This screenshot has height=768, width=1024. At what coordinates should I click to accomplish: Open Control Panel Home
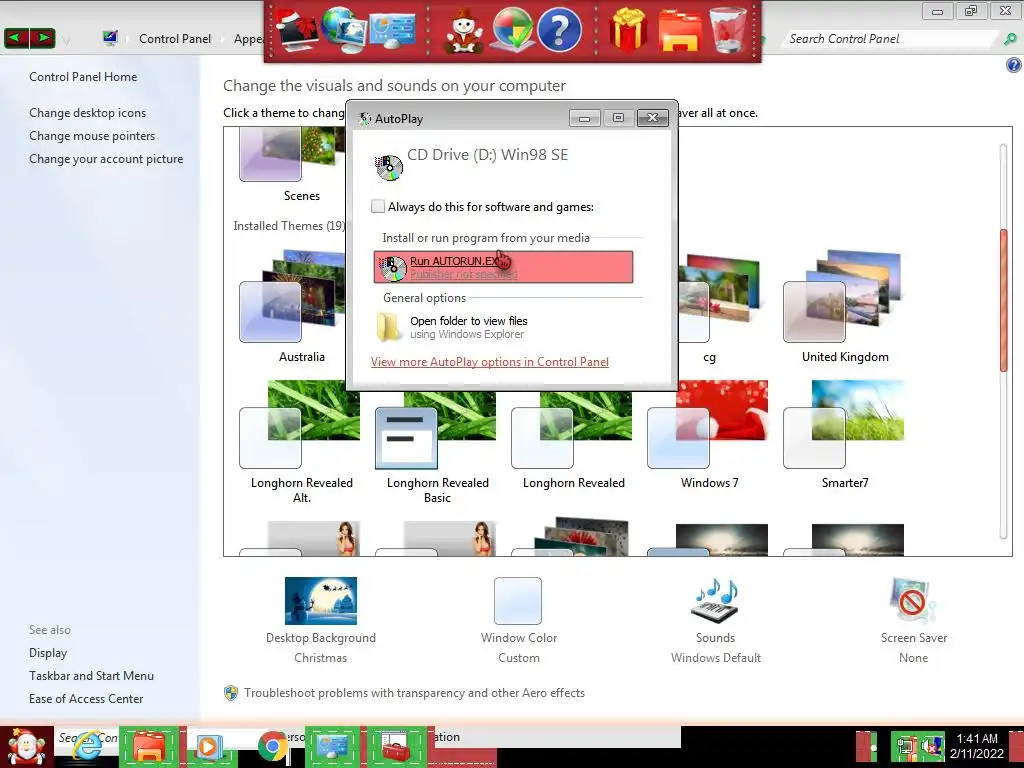[83, 76]
